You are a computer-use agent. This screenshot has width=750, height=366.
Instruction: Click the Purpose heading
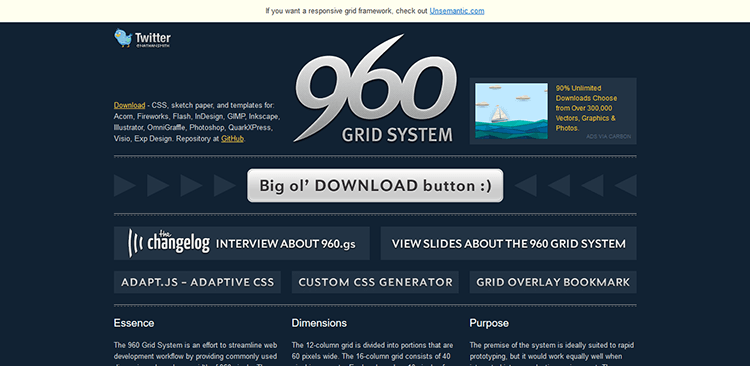coord(489,323)
